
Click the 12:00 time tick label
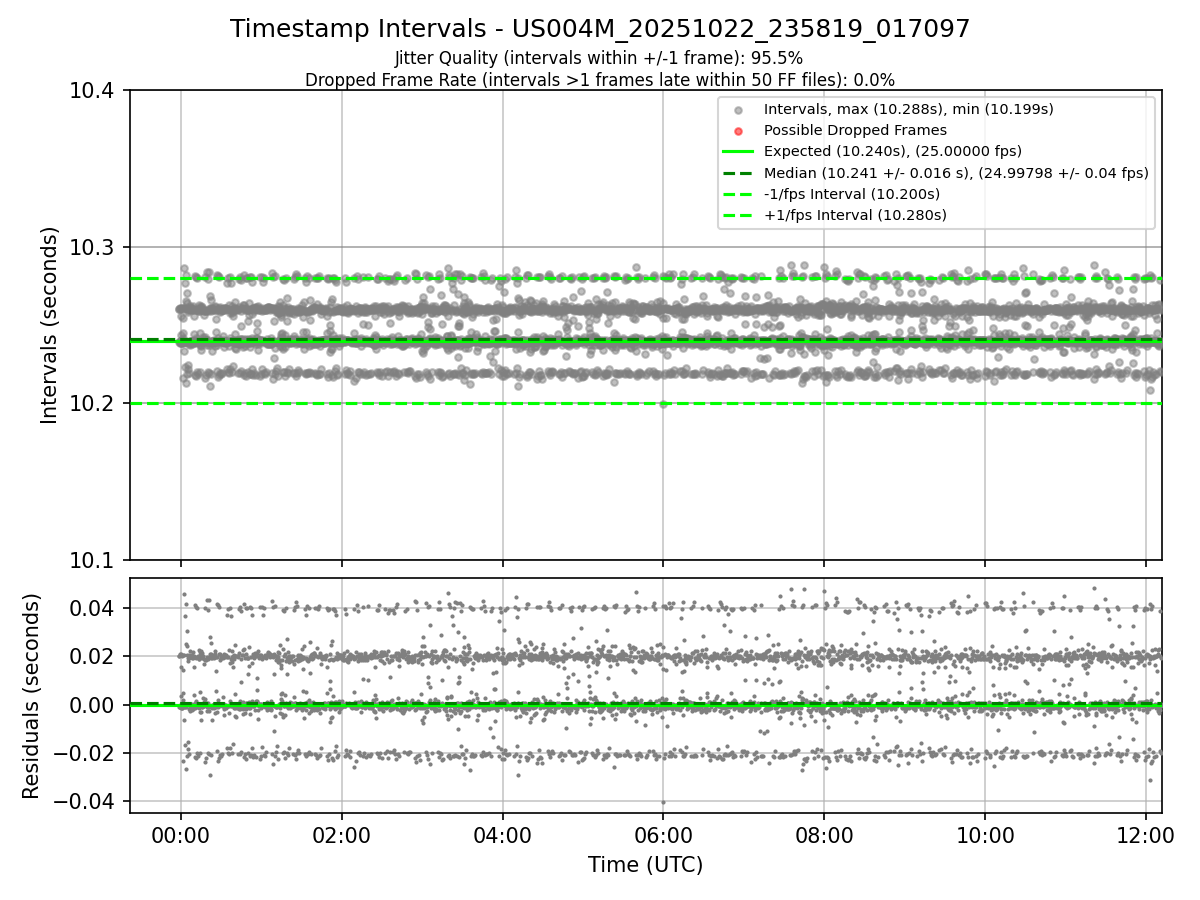pos(1146,833)
